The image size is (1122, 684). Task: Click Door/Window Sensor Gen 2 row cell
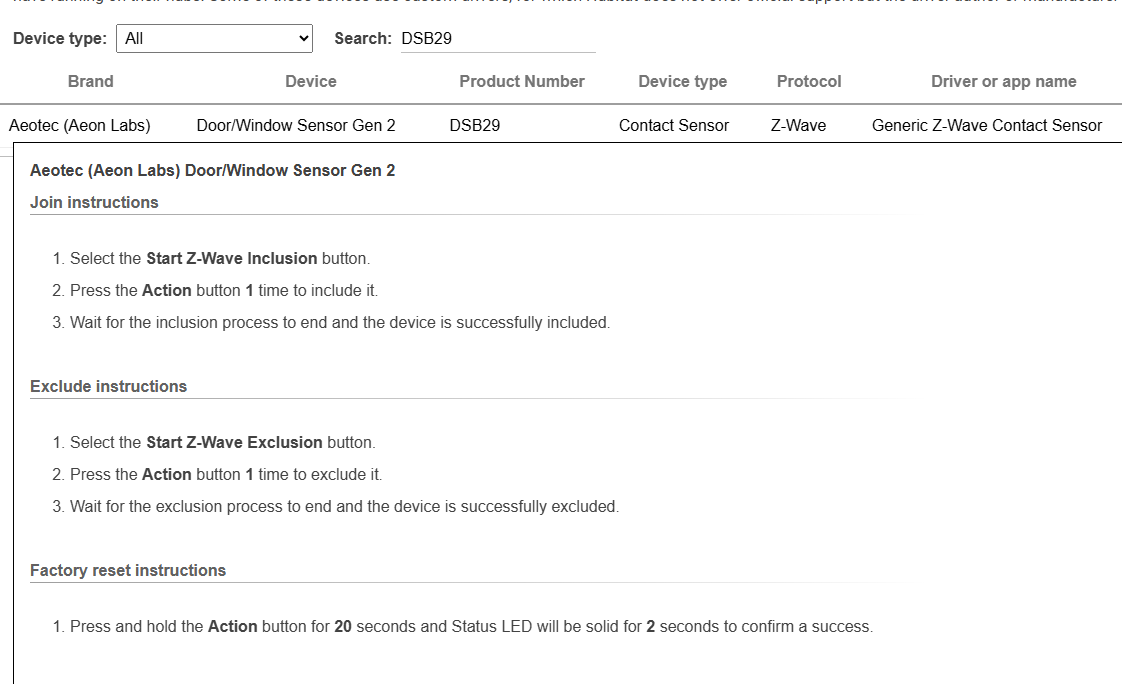[x=296, y=126]
